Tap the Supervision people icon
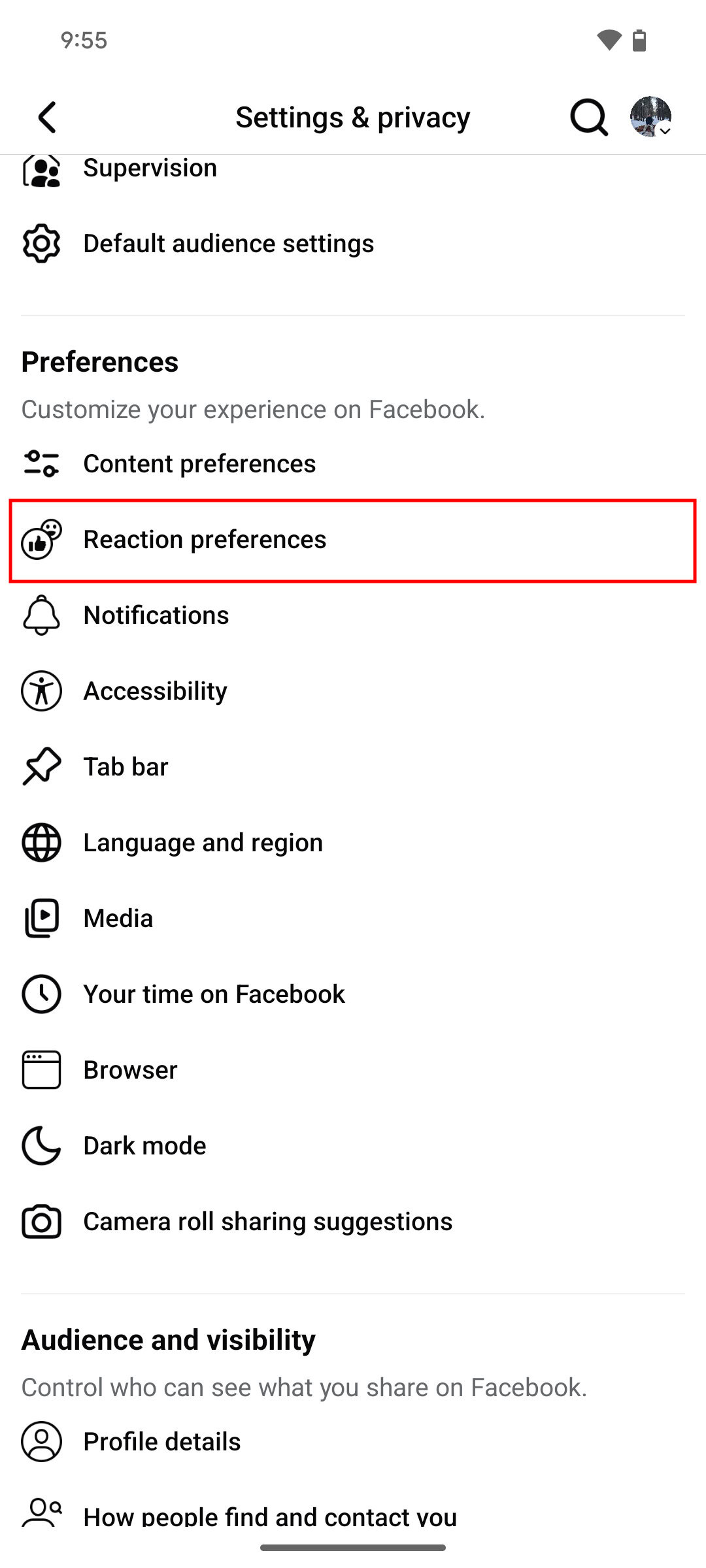The image size is (706, 1568). 42,170
